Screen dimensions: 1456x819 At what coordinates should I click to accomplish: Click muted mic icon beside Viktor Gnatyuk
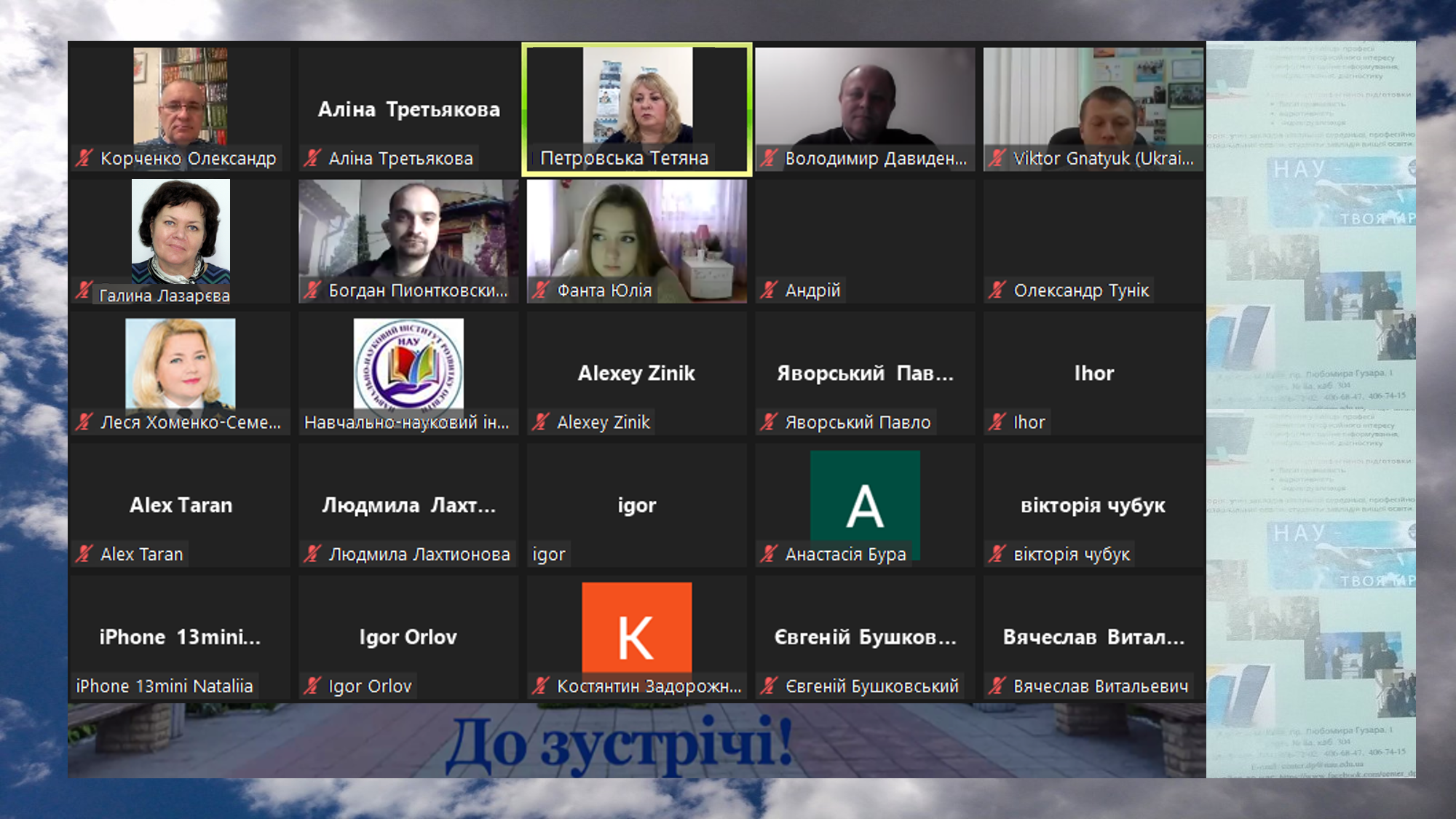pyautogui.click(x=997, y=158)
